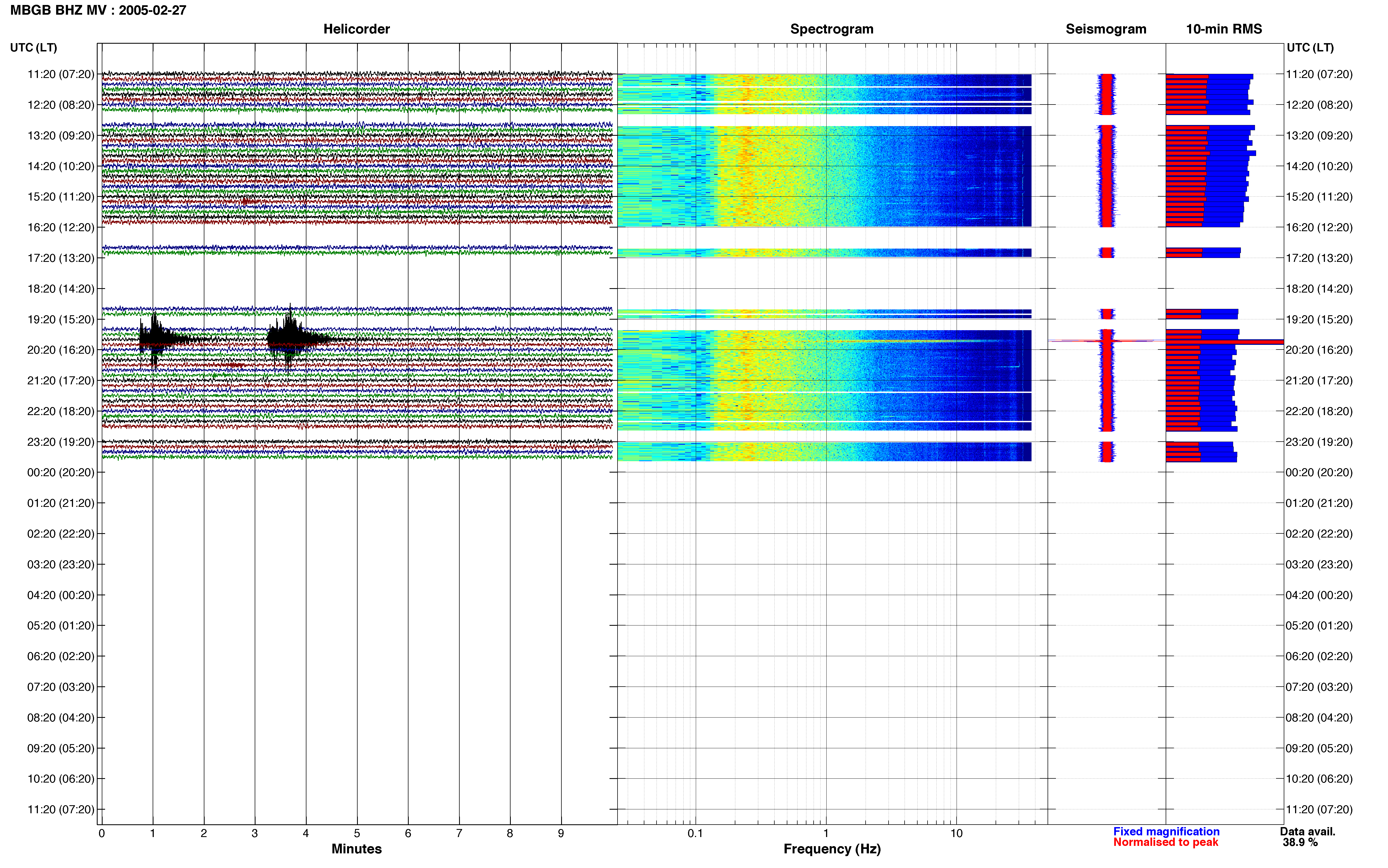Click the Frequency (Hz) axis label
Image resolution: width=1388 pixels, height=868 pixels.
coord(832,849)
